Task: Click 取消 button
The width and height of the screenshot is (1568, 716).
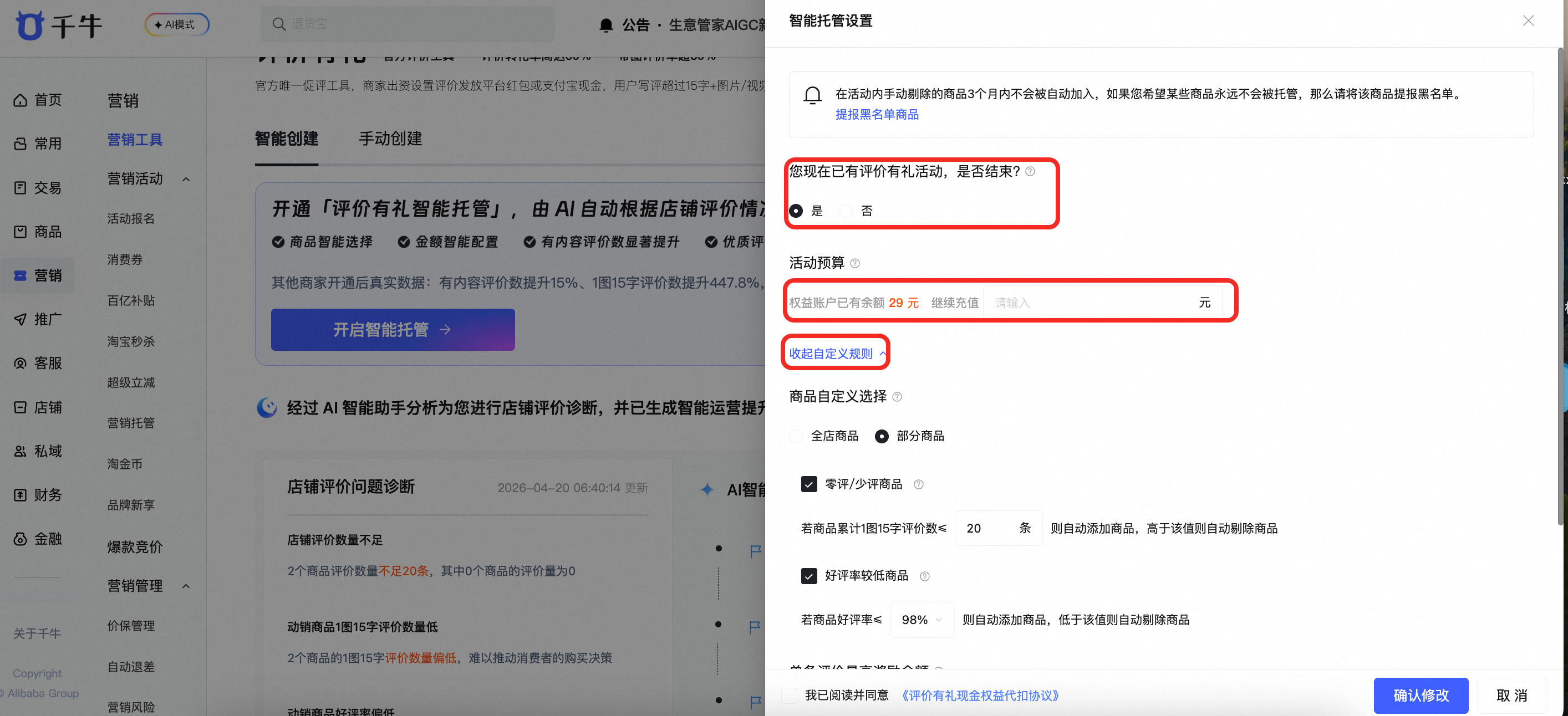Action: (x=1511, y=695)
